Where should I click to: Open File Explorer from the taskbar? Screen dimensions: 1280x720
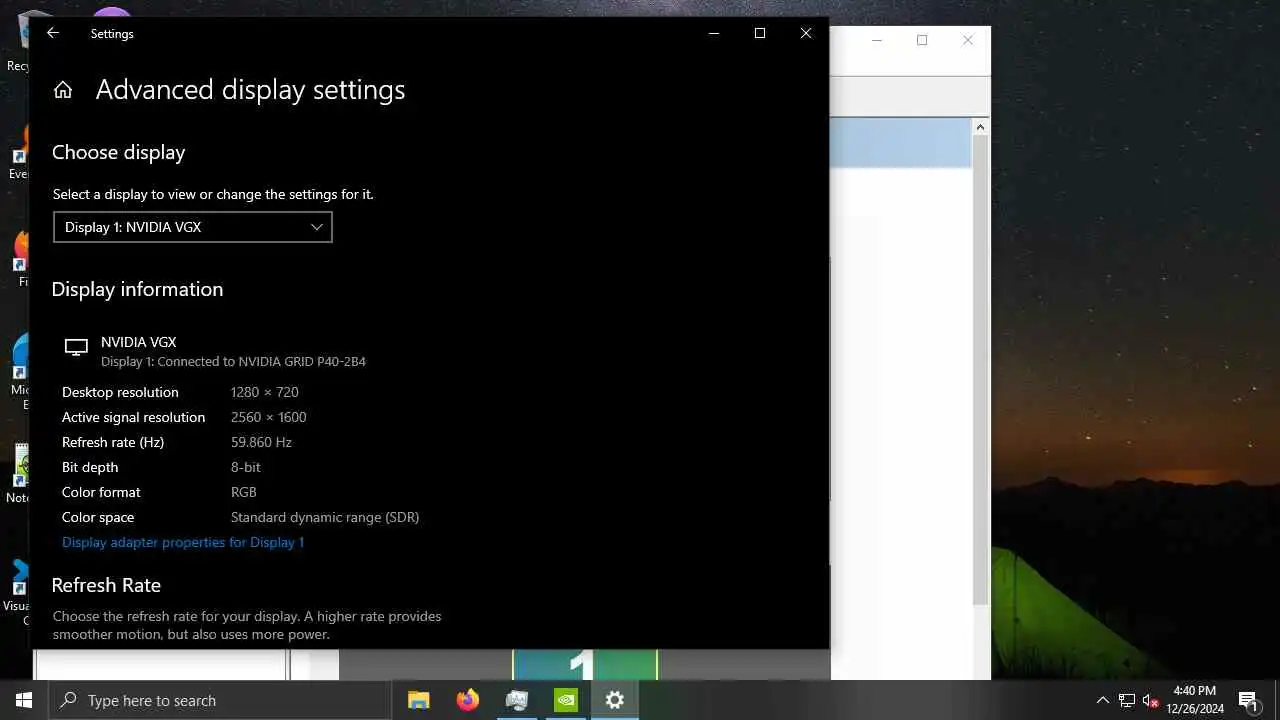pyautogui.click(x=419, y=700)
